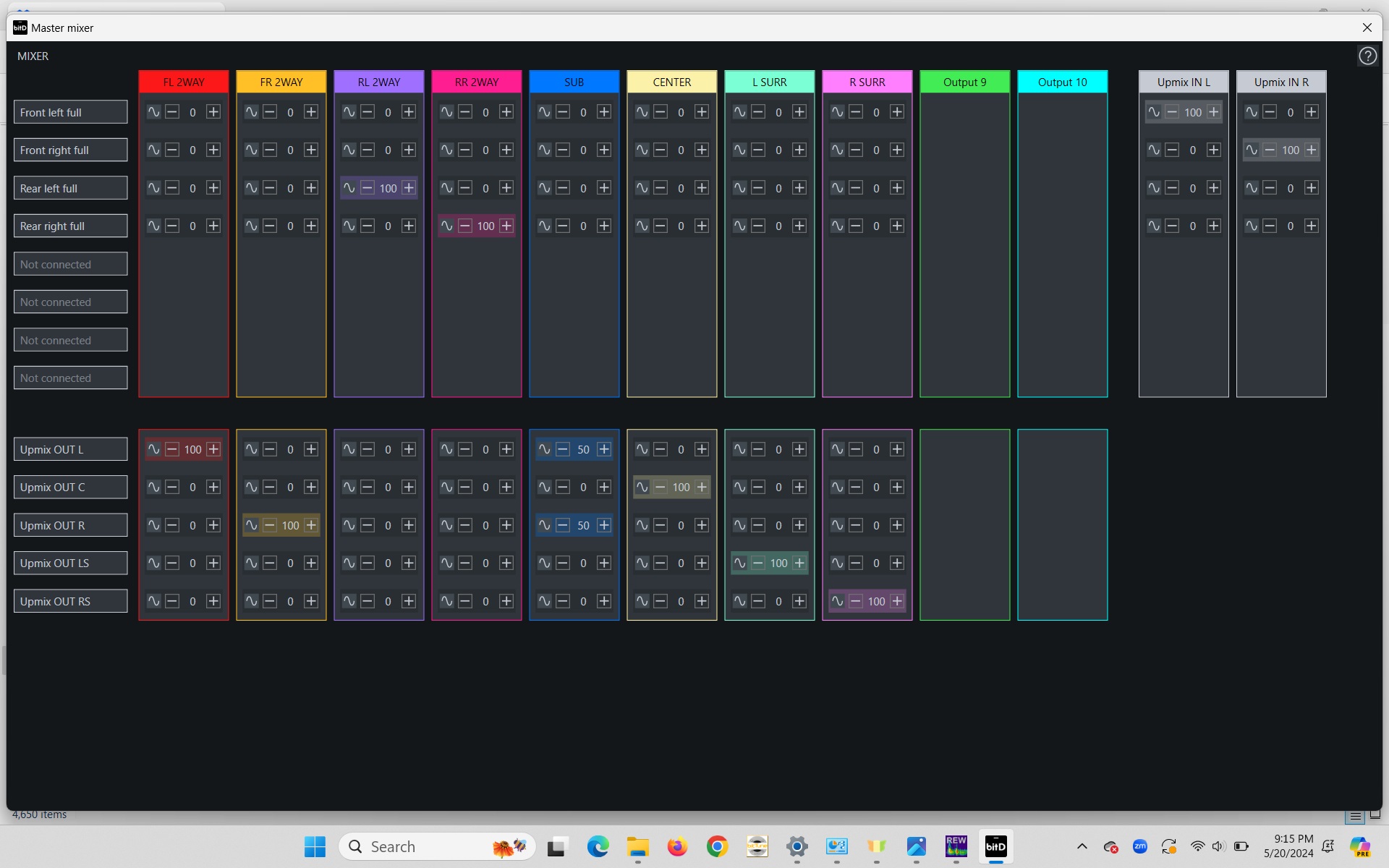Click the Front left full input label

coord(71,112)
